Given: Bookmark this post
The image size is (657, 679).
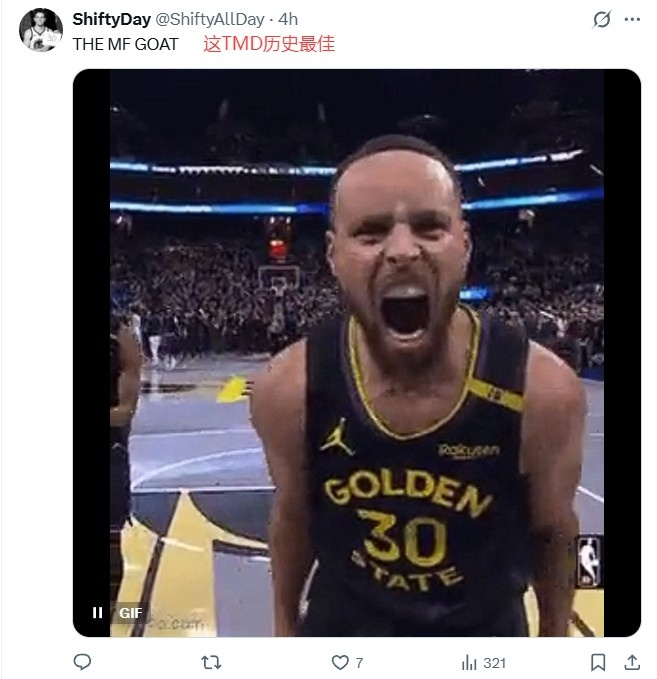Looking at the screenshot, I should click(598, 662).
